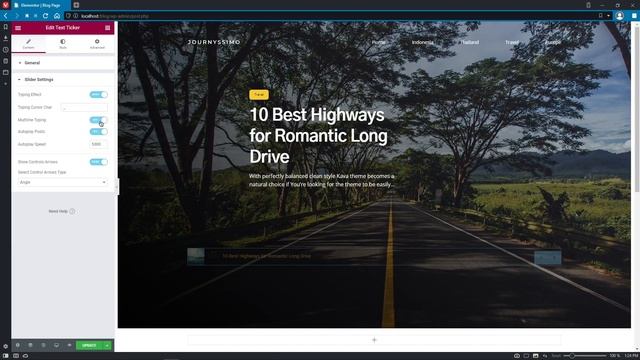Click the green Update button
Screen dimensions: 640x360
click(89, 345)
